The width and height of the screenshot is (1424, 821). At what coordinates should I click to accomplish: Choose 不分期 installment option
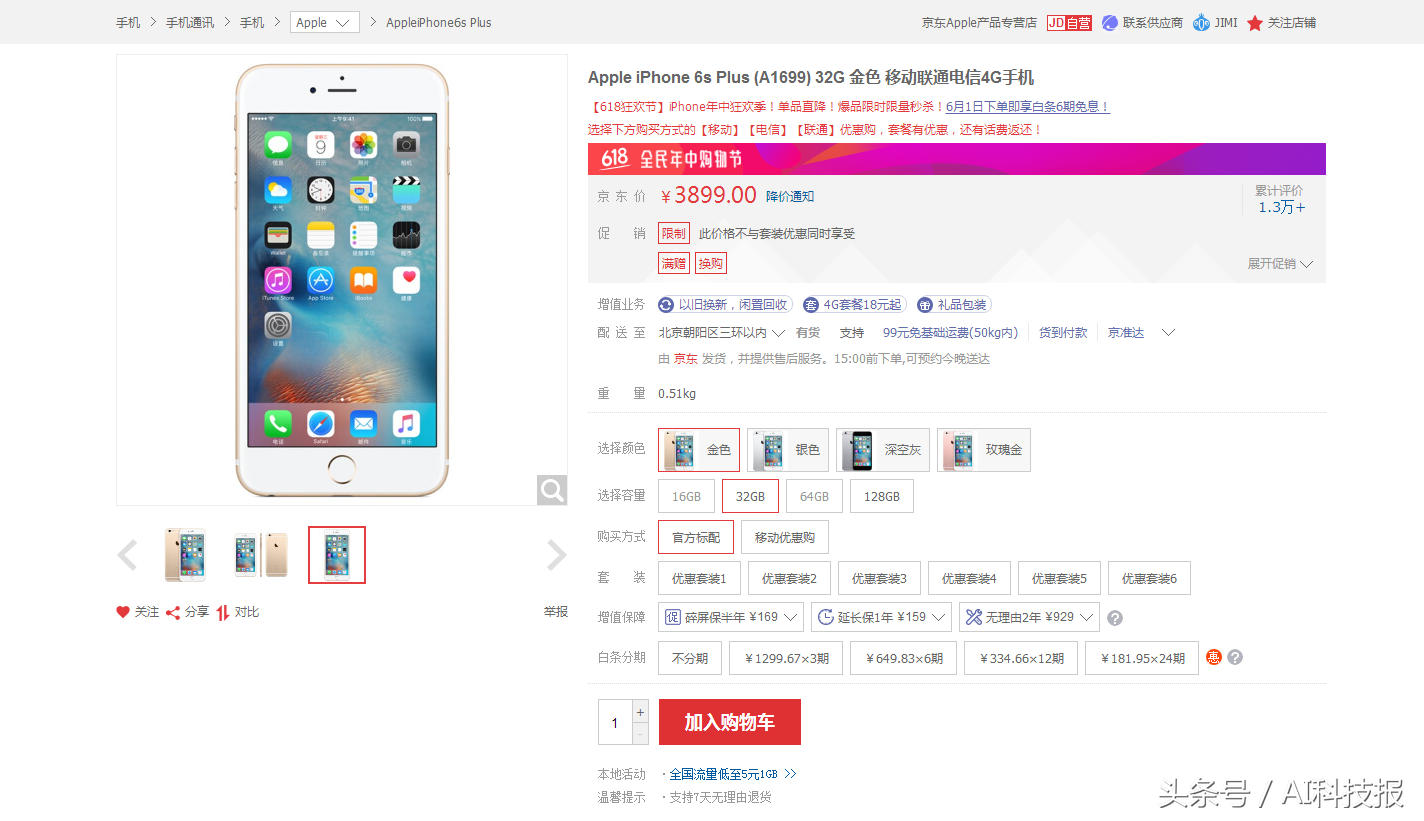690,658
